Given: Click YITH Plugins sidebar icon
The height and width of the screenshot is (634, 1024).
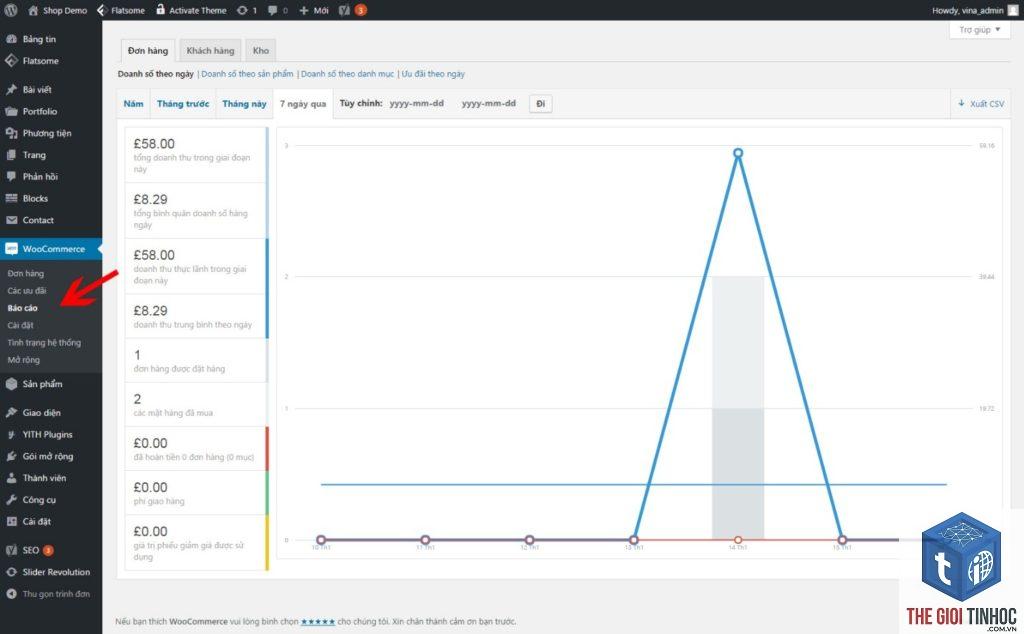Looking at the screenshot, I should 11,434.
